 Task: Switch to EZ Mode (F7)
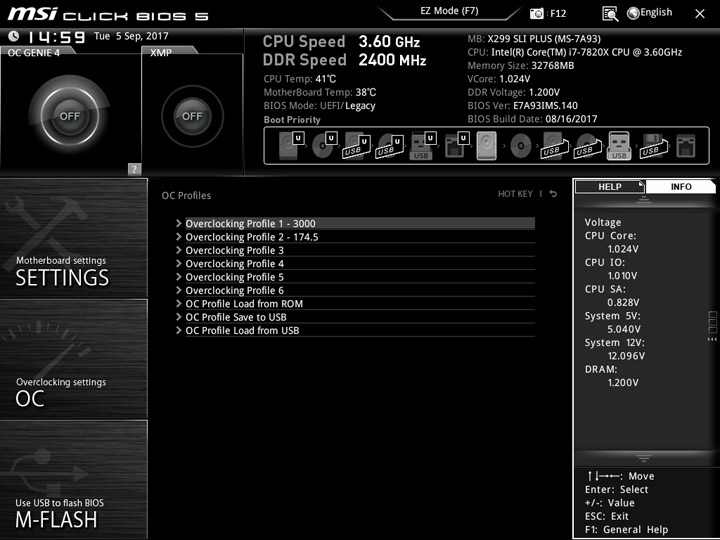coord(449,11)
